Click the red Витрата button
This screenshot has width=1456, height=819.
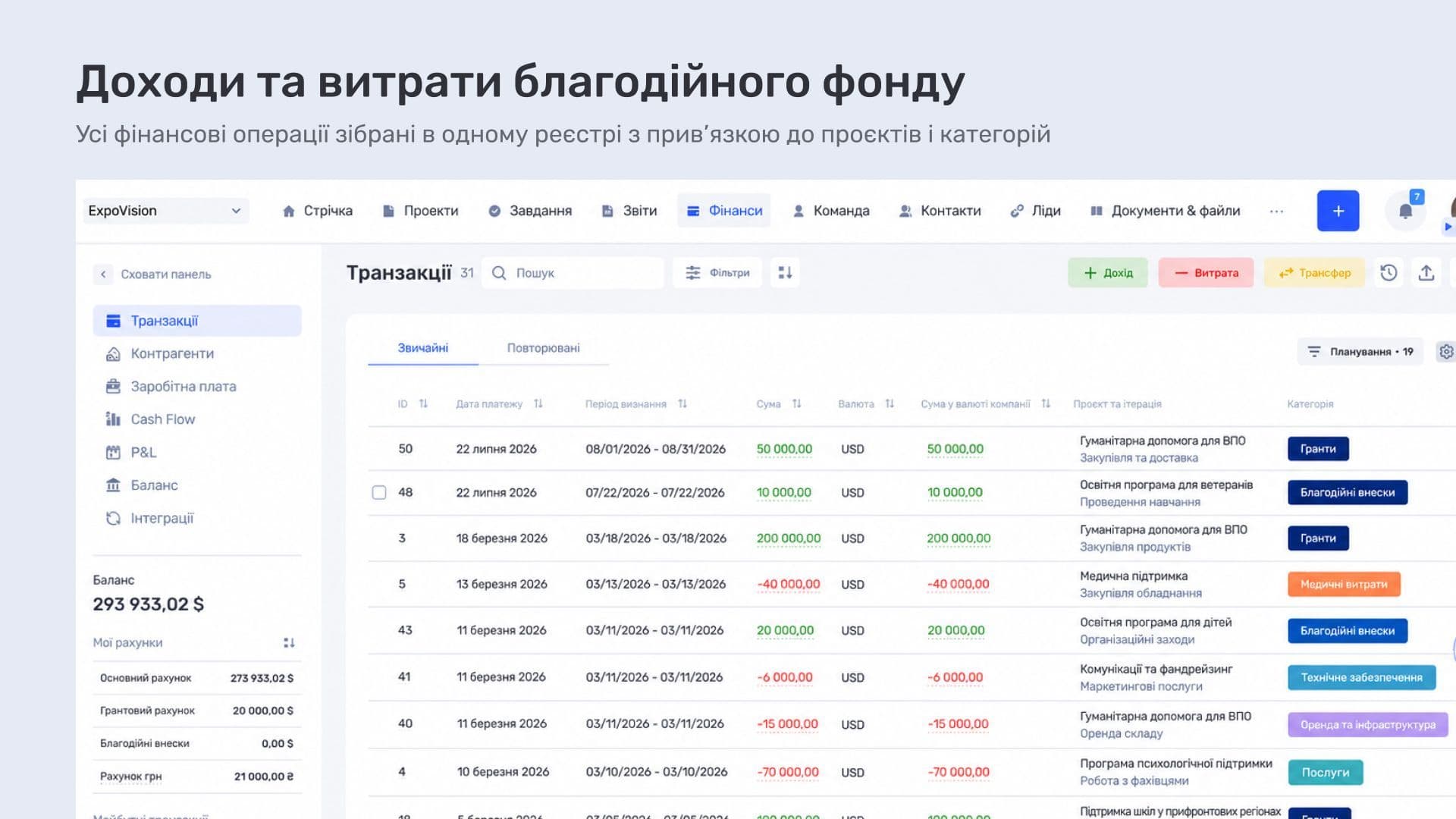tap(1206, 273)
